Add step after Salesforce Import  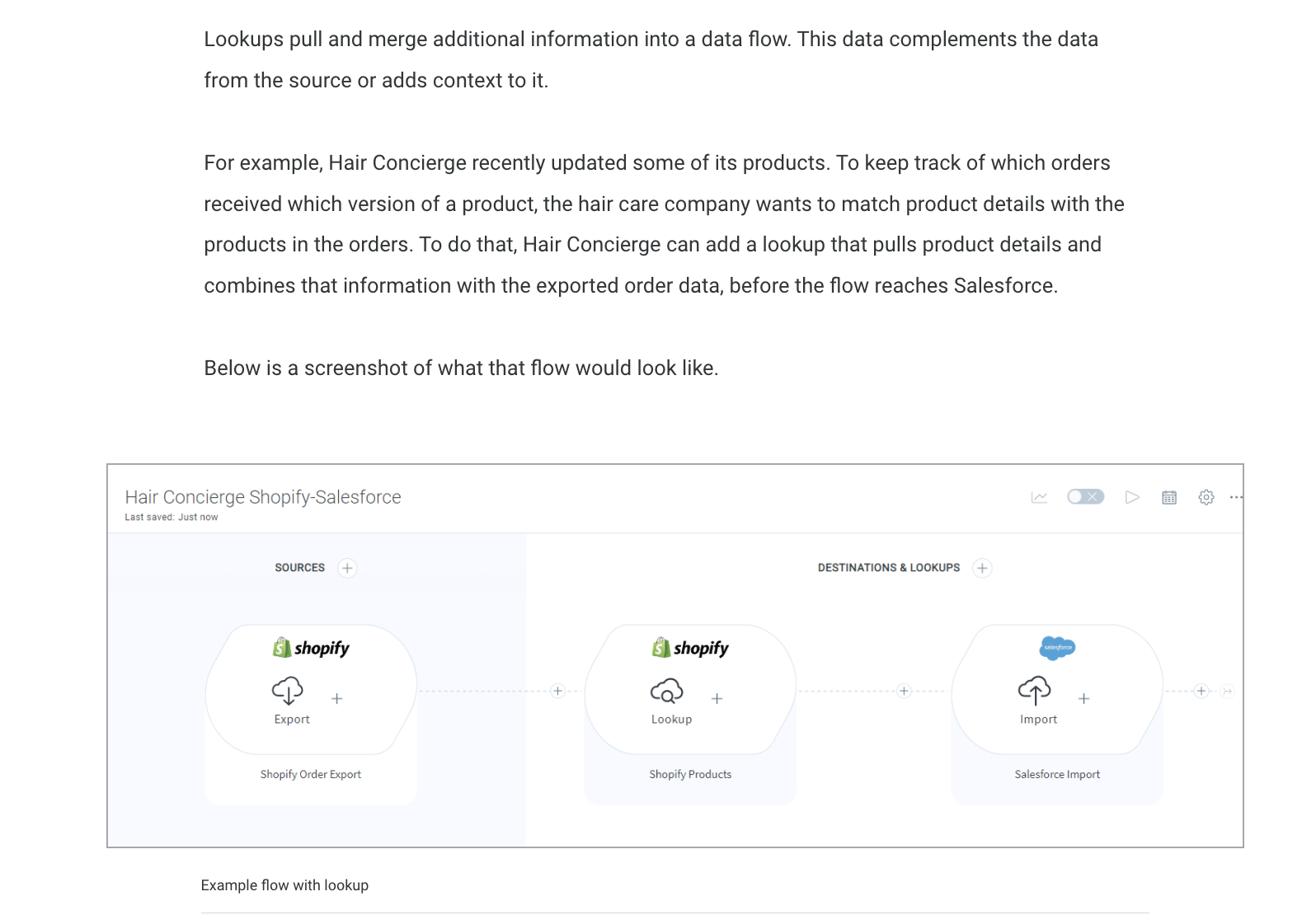(1201, 691)
